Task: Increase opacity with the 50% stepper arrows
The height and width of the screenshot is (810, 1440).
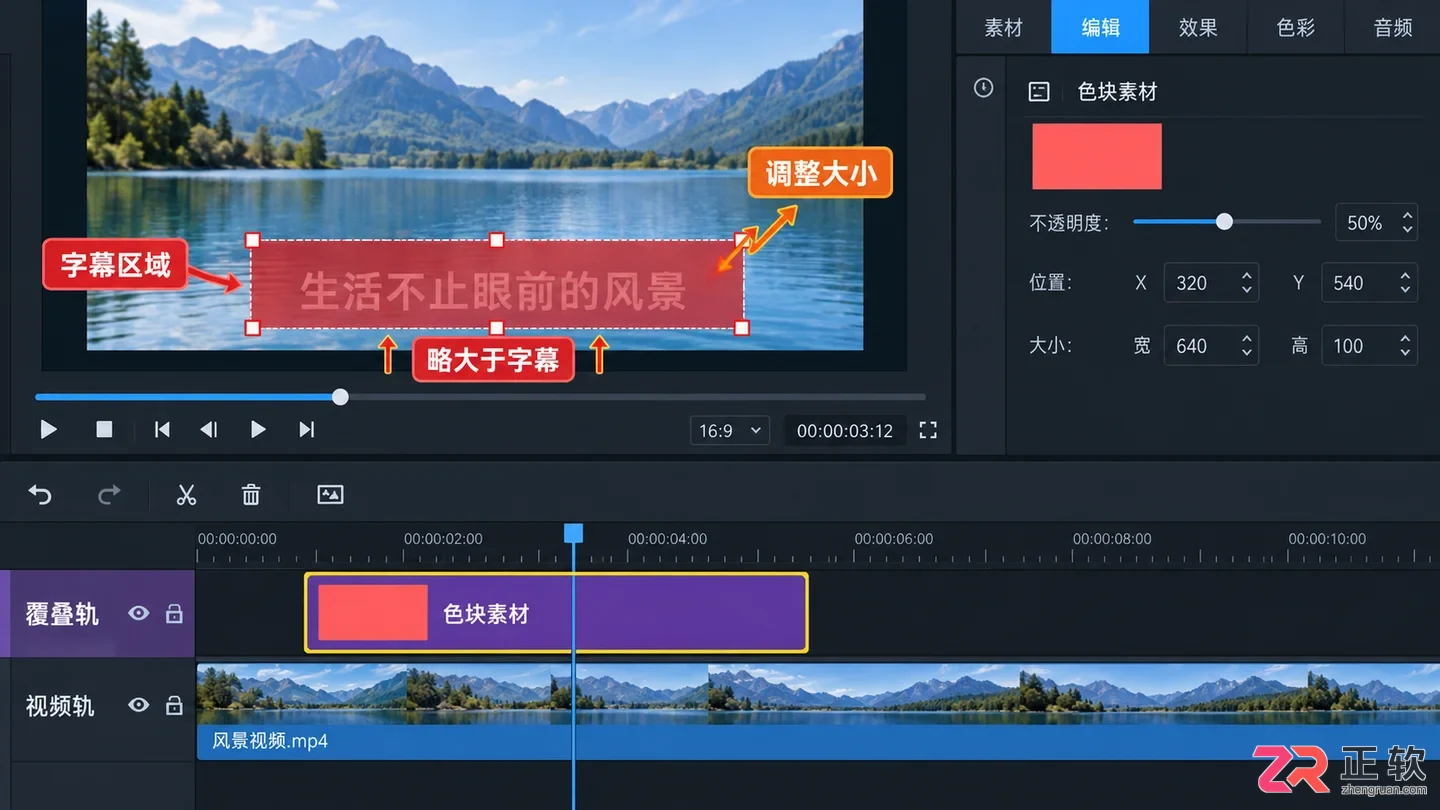Action: tap(1408, 215)
